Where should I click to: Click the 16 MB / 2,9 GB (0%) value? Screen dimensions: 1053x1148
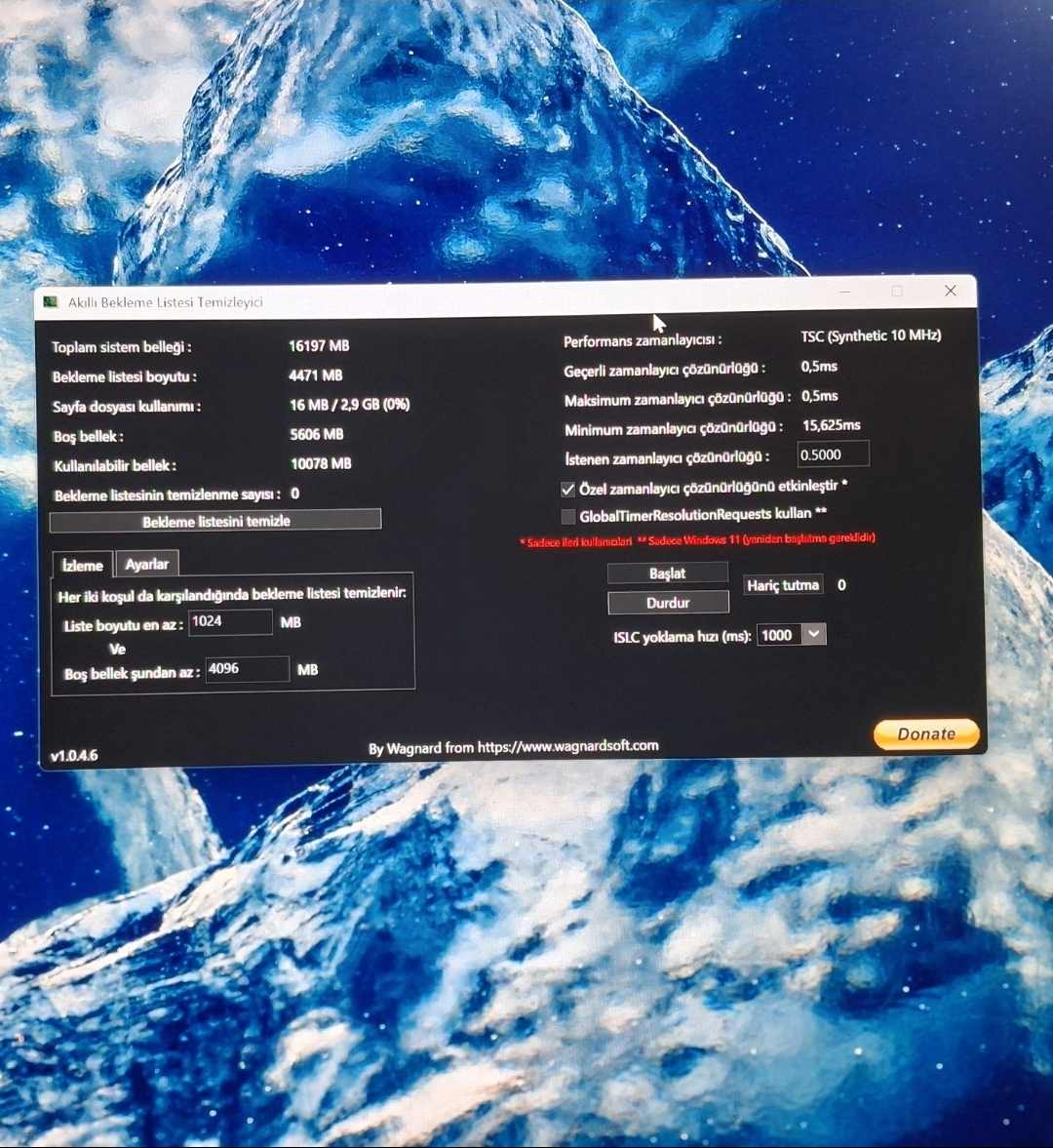pos(350,405)
